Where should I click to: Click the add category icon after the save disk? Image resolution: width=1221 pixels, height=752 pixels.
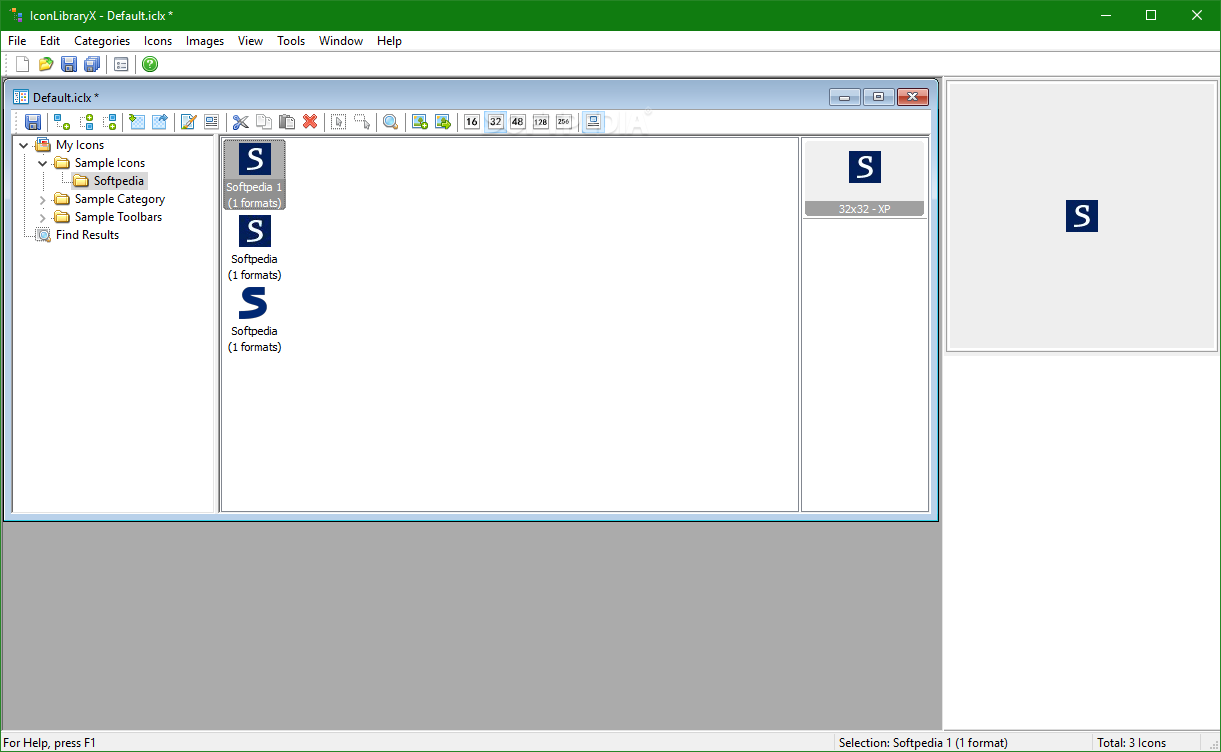pos(62,122)
